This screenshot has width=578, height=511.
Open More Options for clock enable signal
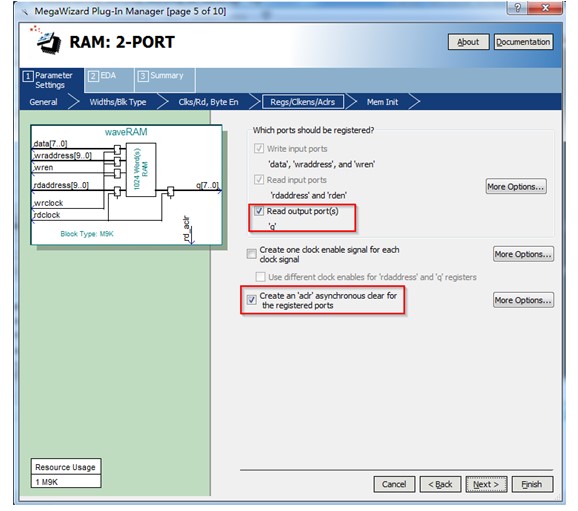pyautogui.click(x=523, y=254)
